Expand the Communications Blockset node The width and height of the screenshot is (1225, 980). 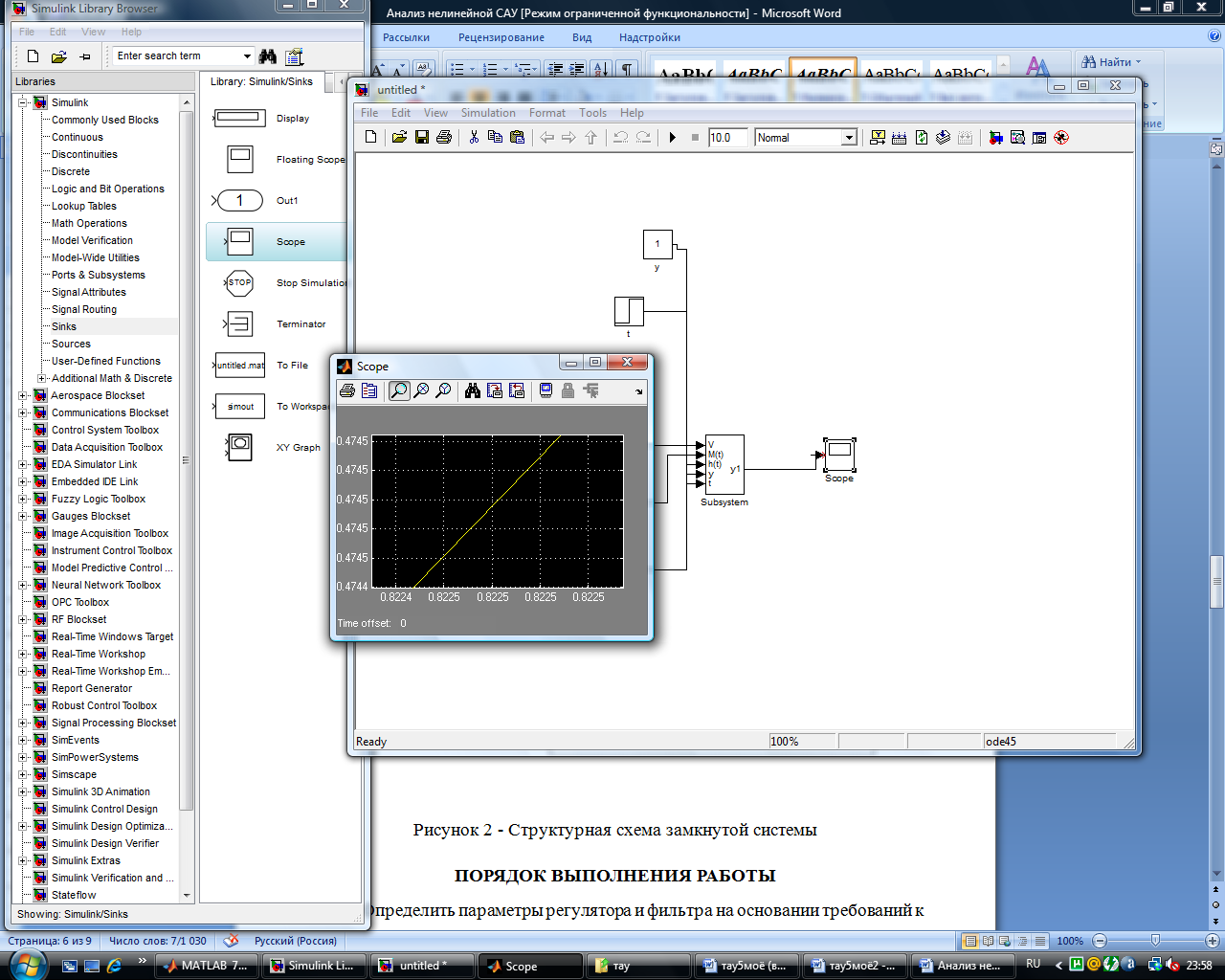coord(24,412)
